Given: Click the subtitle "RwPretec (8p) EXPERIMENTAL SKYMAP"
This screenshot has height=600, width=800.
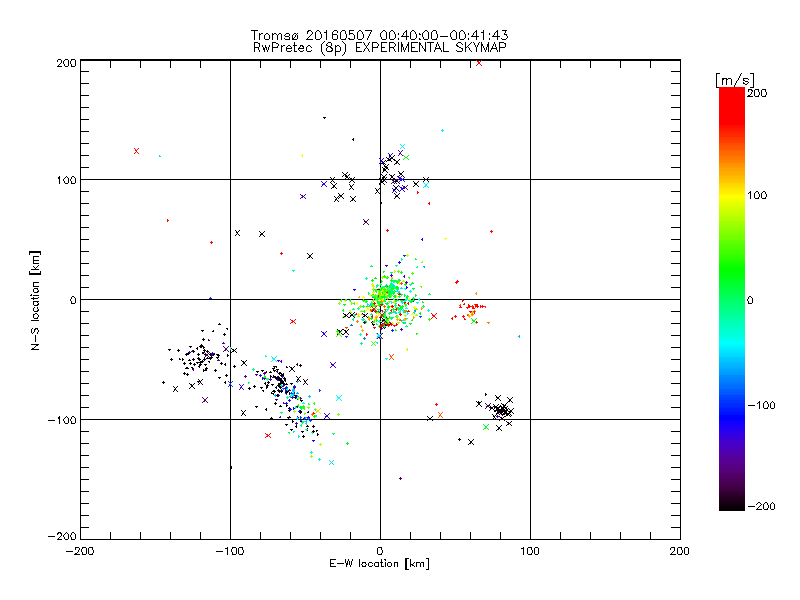Looking at the screenshot, I should tap(379, 48).
